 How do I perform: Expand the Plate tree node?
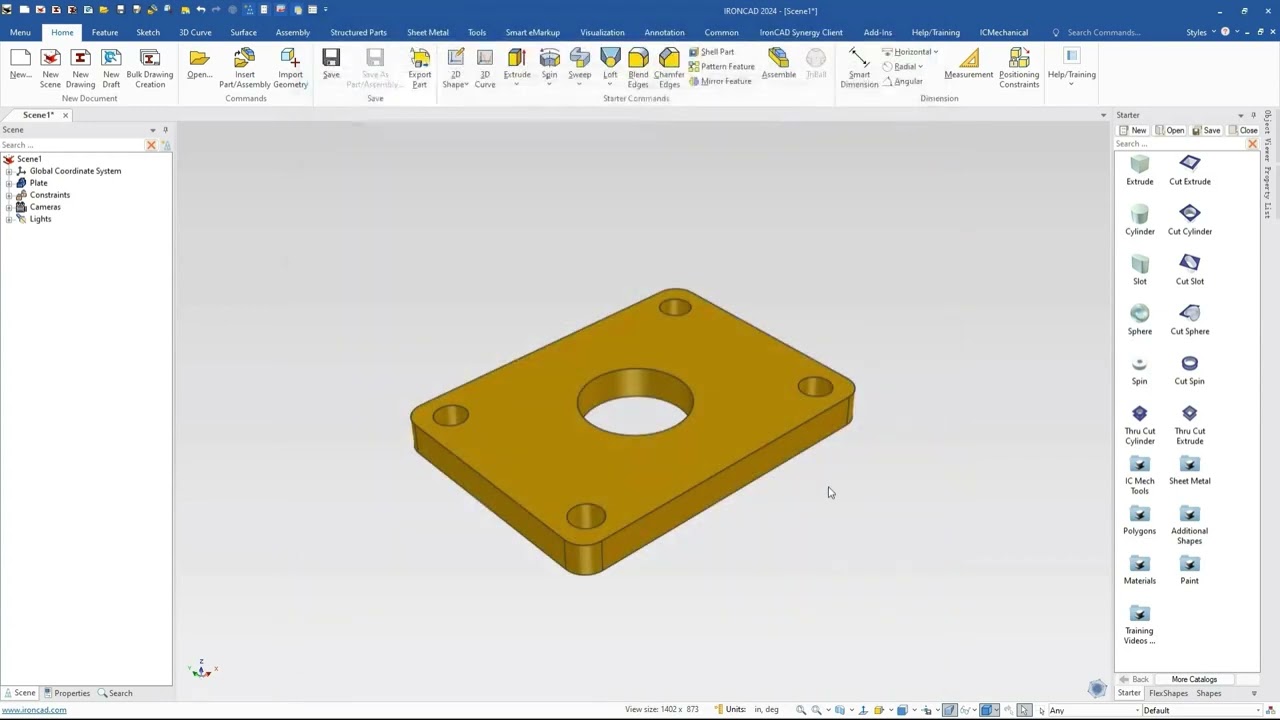coord(9,183)
